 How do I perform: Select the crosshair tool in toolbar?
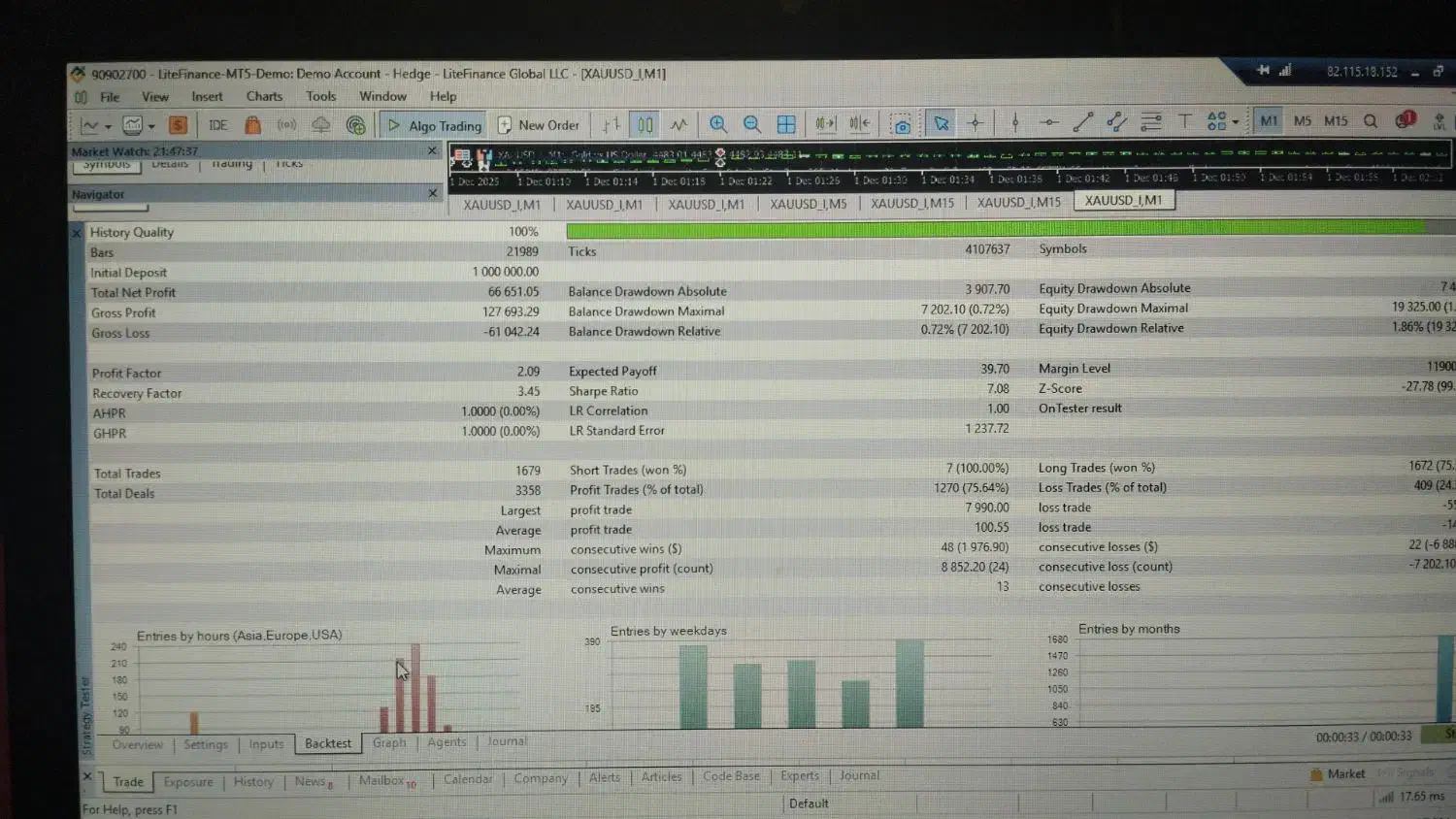(976, 123)
